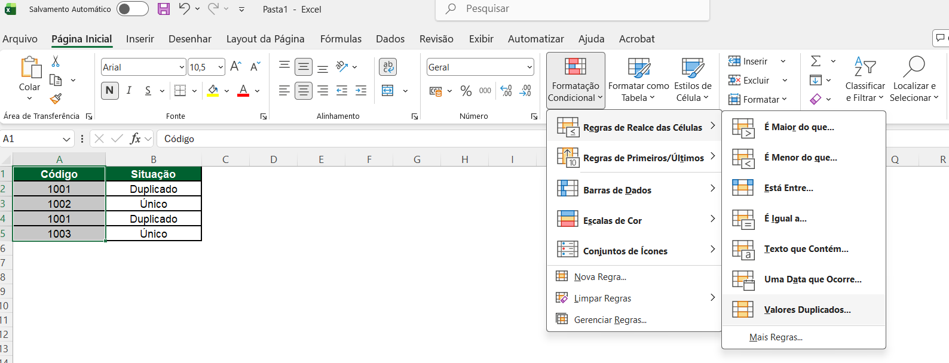The width and height of the screenshot is (949, 363).
Task: Switch to the Layout da Página tab
Action: pos(265,39)
